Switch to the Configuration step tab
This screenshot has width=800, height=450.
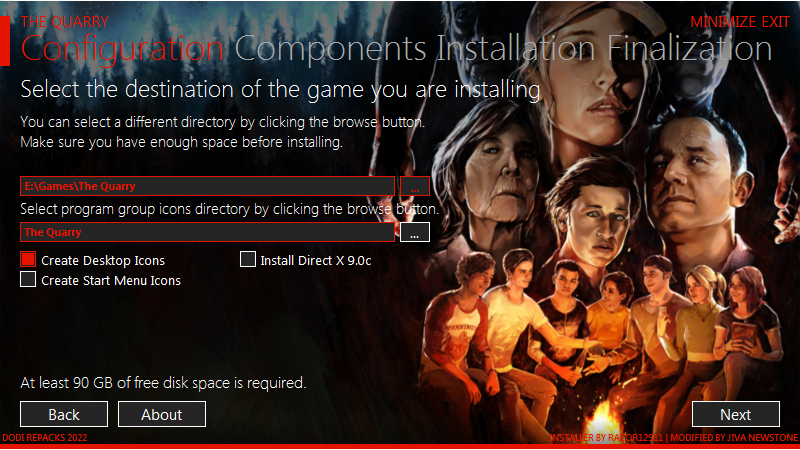coord(123,48)
